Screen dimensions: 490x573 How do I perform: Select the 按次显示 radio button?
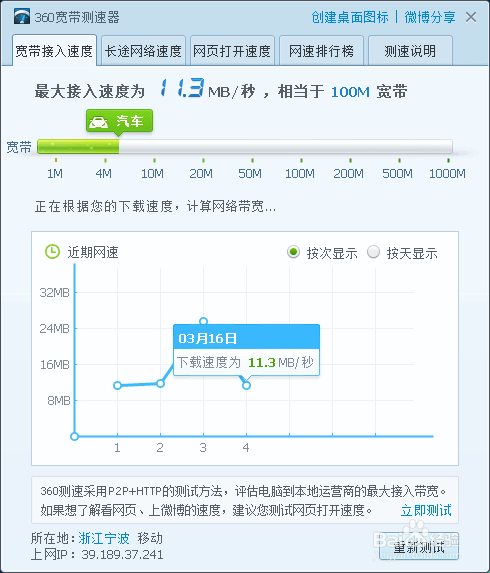[x=293, y=252]
